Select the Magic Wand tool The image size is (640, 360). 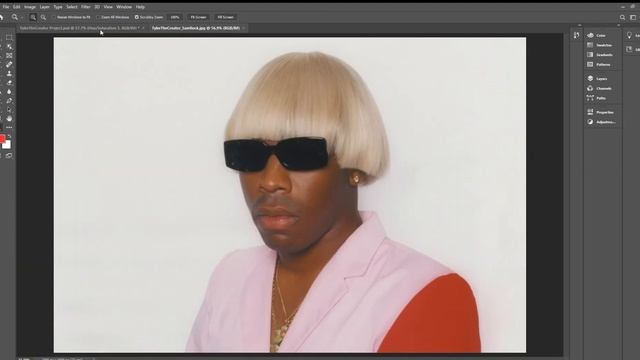[9, 47]
